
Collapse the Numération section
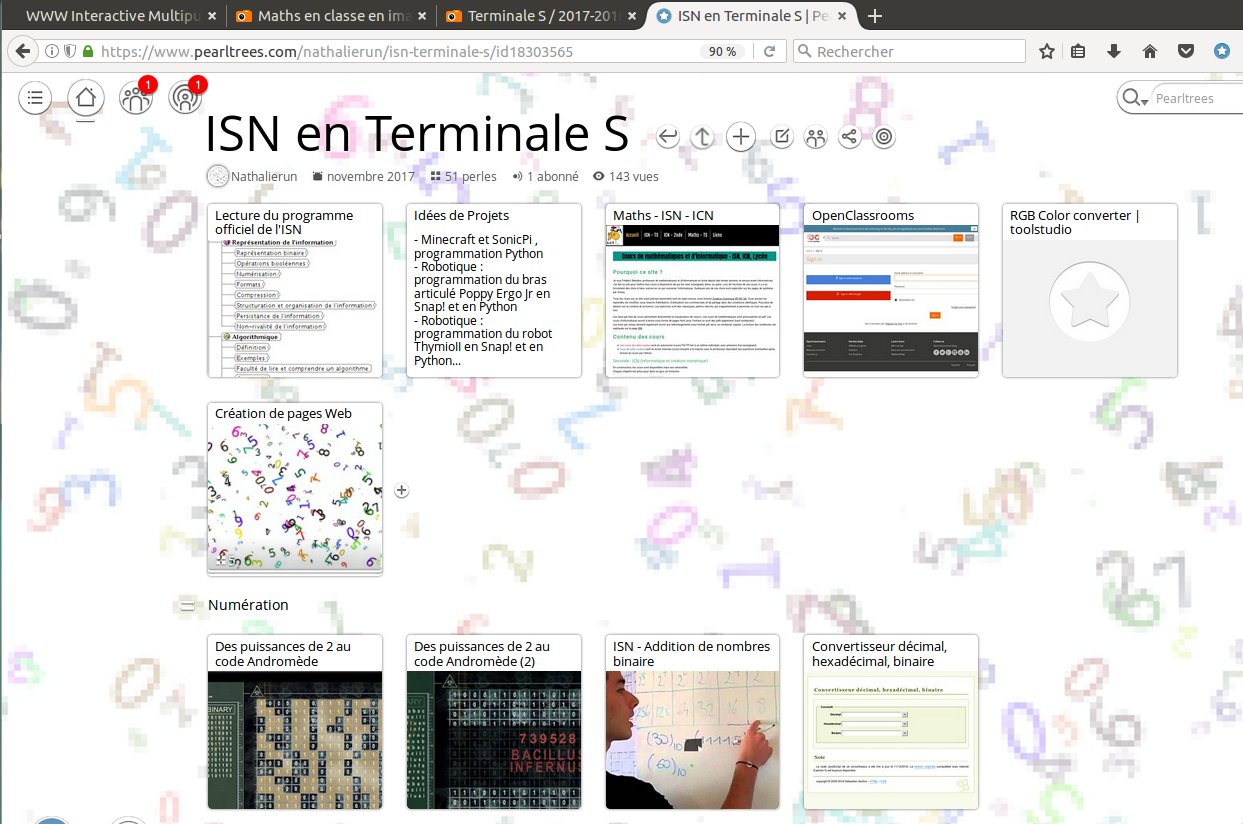(x=187, y=605)
